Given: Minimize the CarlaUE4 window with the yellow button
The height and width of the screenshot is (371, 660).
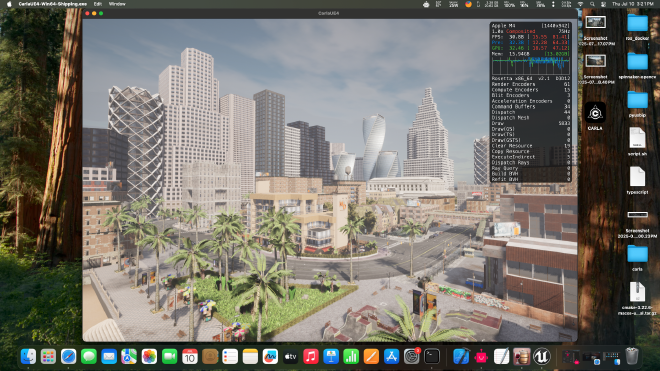Looking at the screenshot, I should coord(94,13).
